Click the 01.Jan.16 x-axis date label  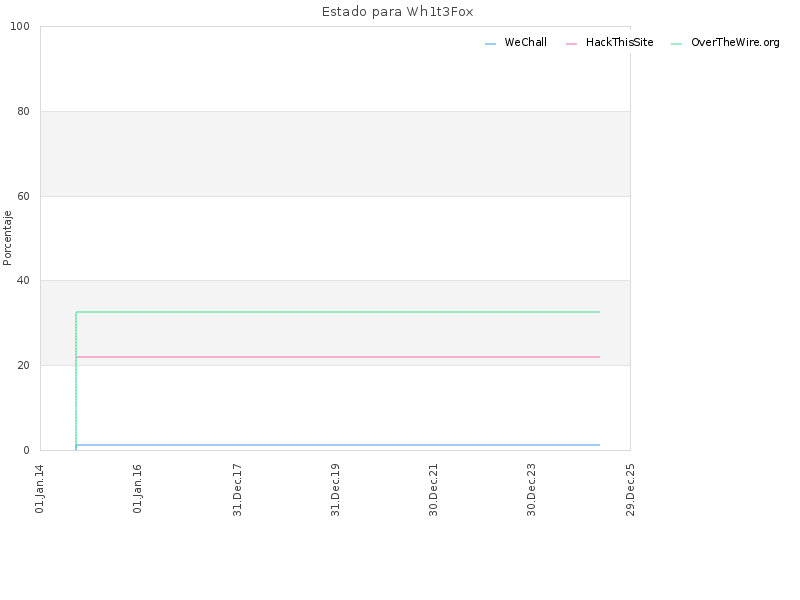click(137, 488)
